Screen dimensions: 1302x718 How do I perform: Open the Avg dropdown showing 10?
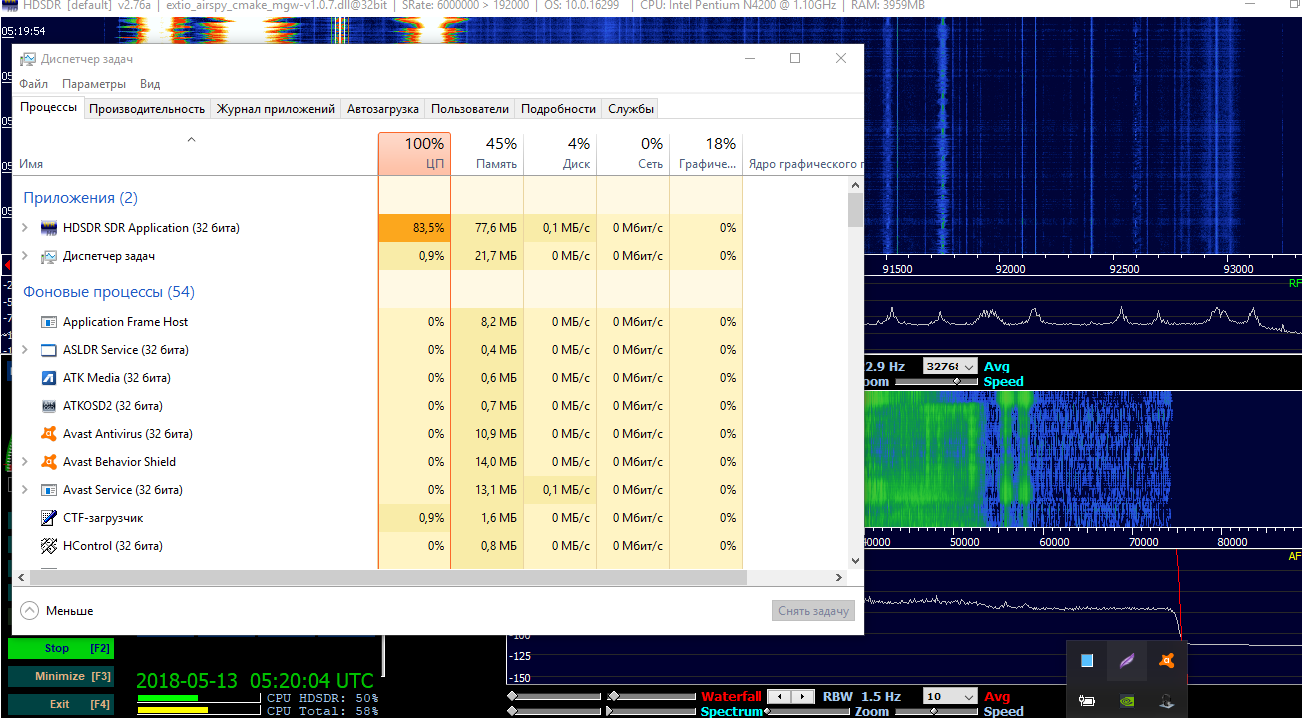tap(950, 696)
